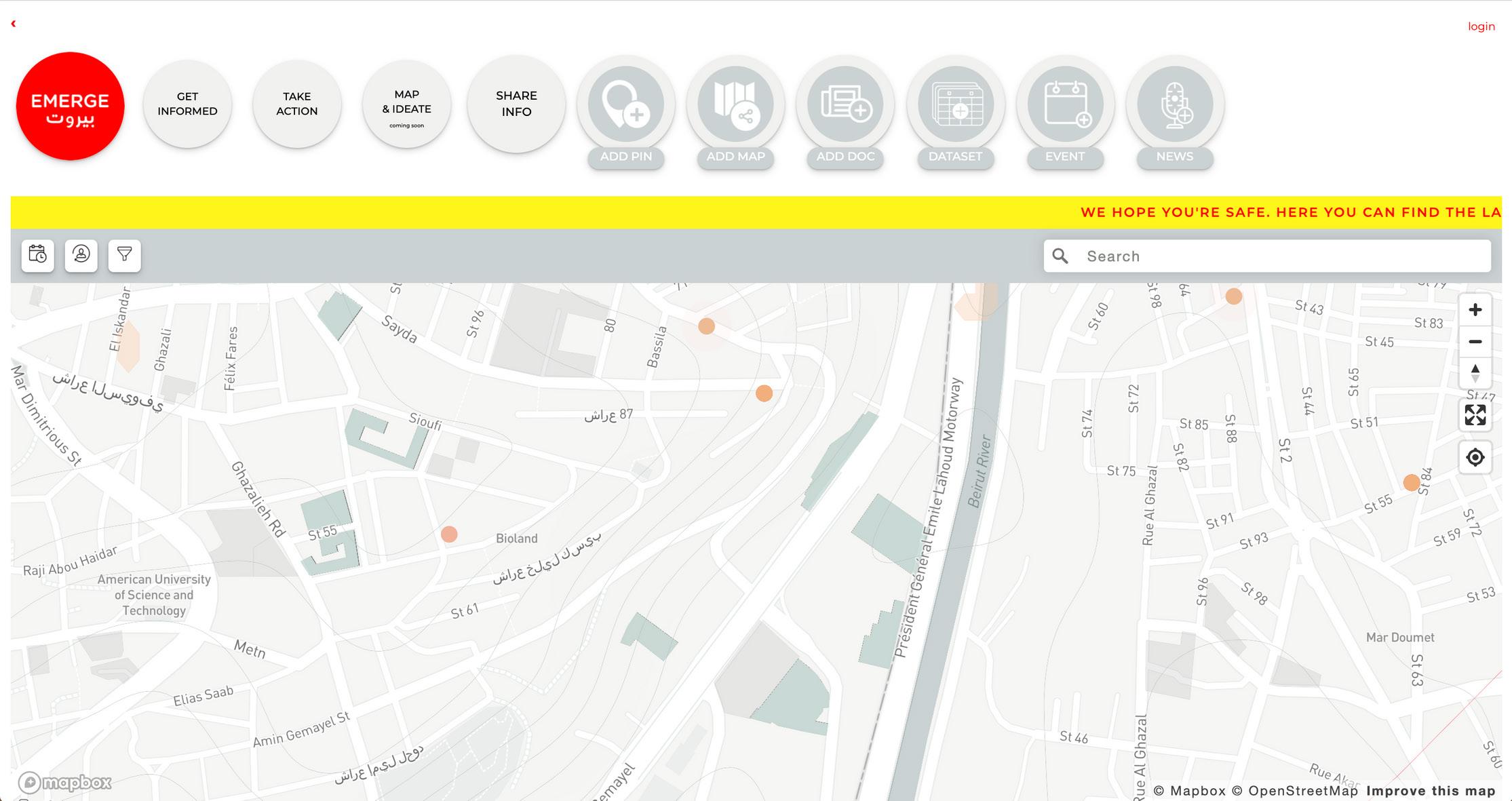Click the Event calendar icon
This screenshot has width=1512, height=801.
click(x=1065, y=104)
